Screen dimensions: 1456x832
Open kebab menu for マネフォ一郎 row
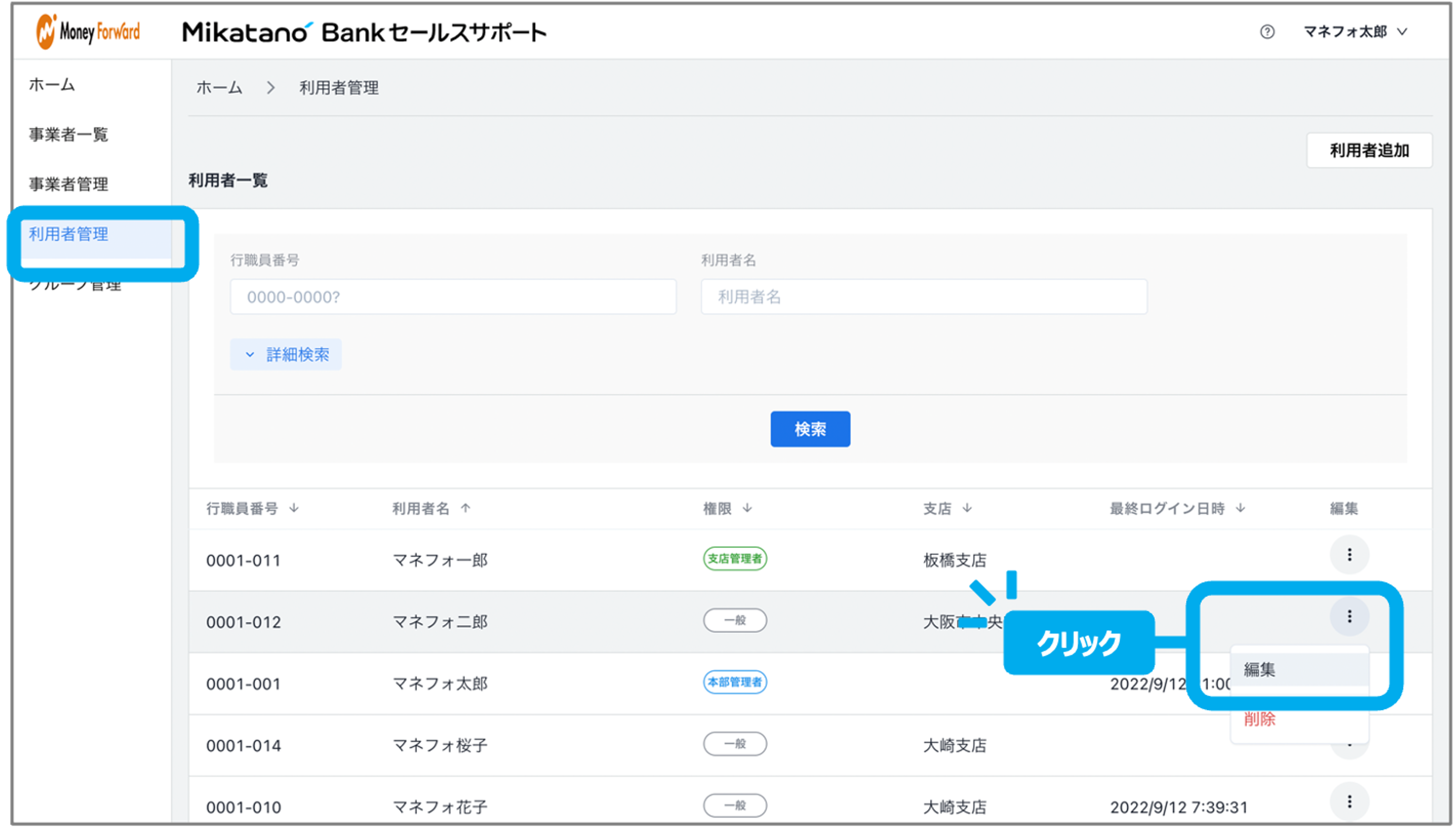tap(1349, 554)
